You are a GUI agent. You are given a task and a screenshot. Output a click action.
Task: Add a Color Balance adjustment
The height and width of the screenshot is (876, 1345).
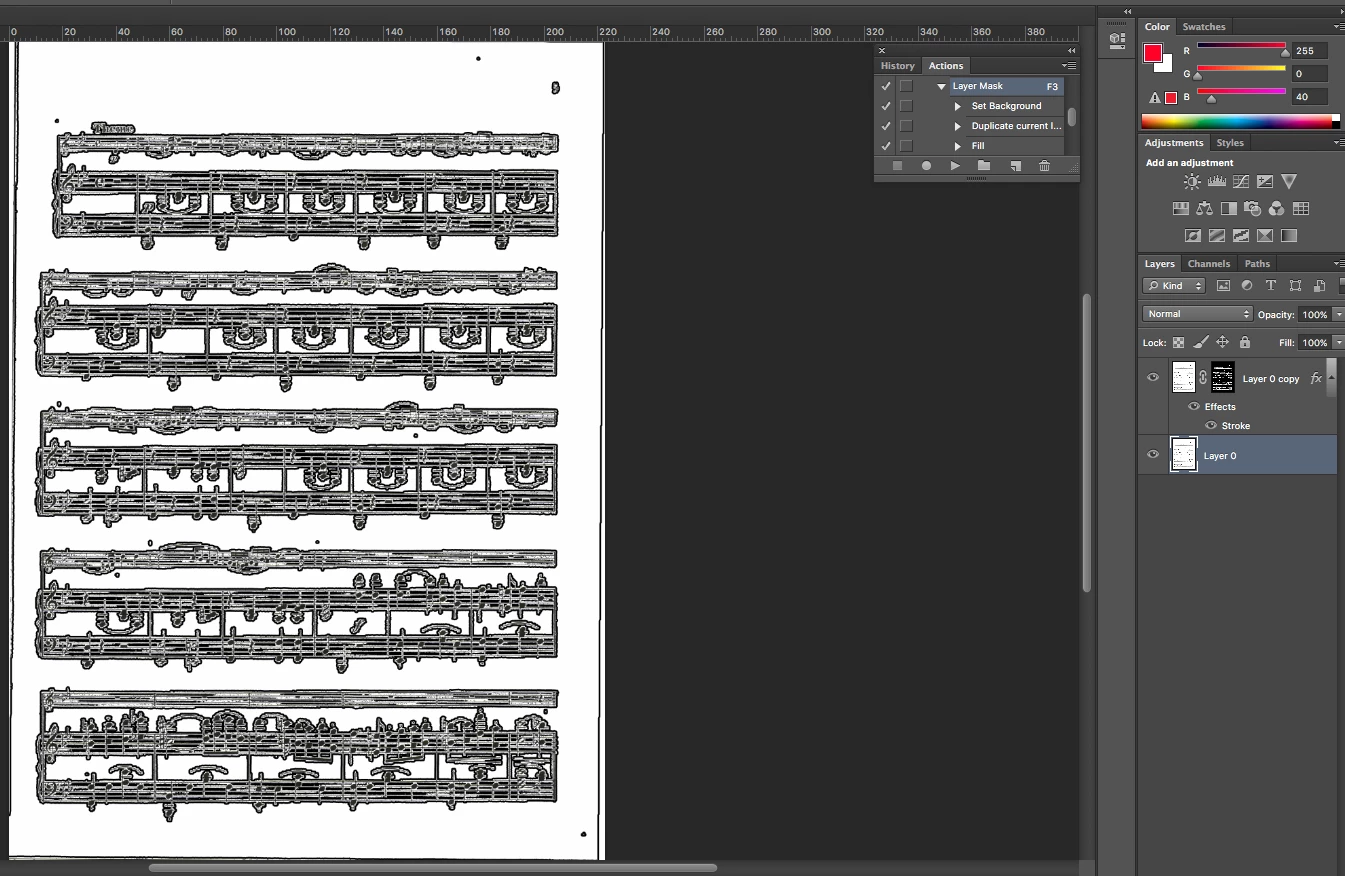1205,209
